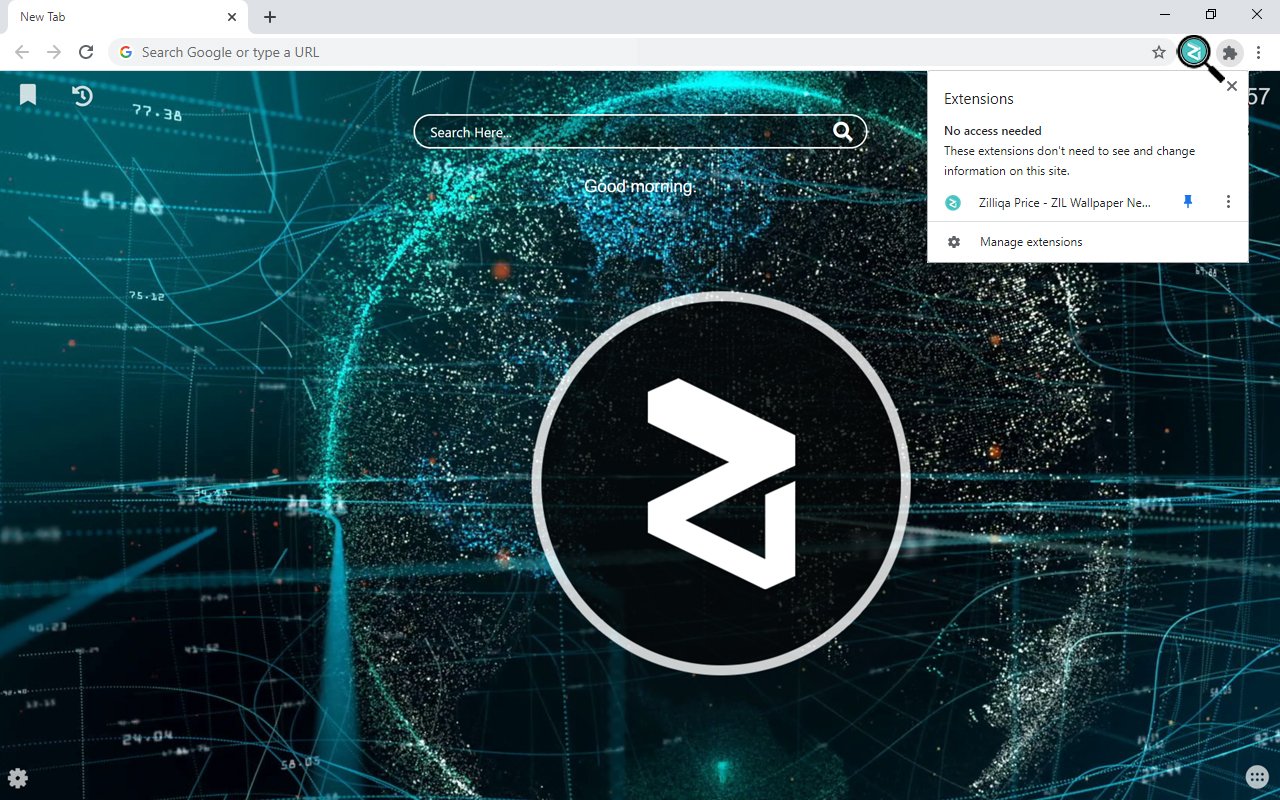Click the magnifier icon in the Search Here box

[843, 132]
